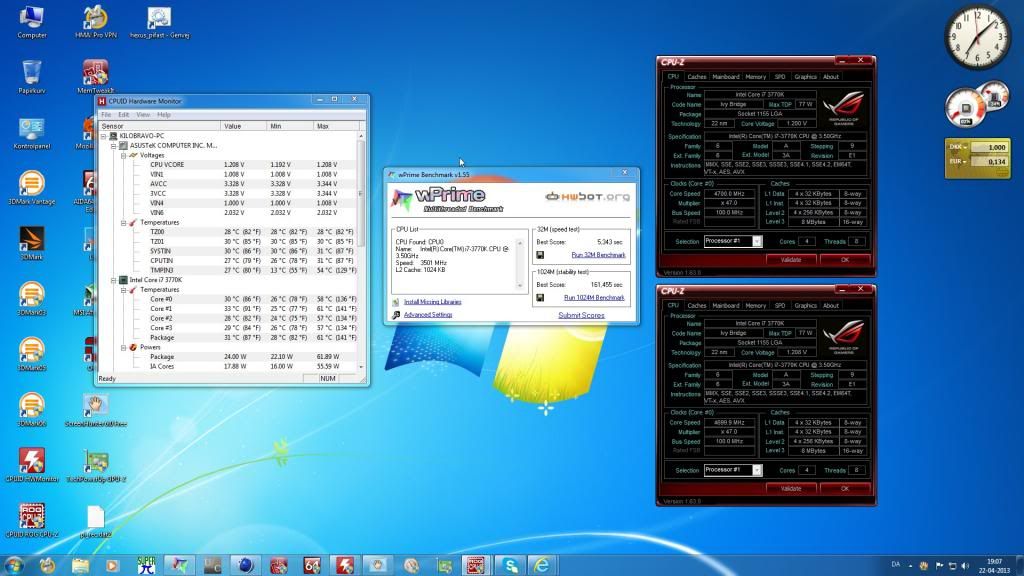Click the save icon beside the 32M best score
The image size is (1024, 576).
540,255
